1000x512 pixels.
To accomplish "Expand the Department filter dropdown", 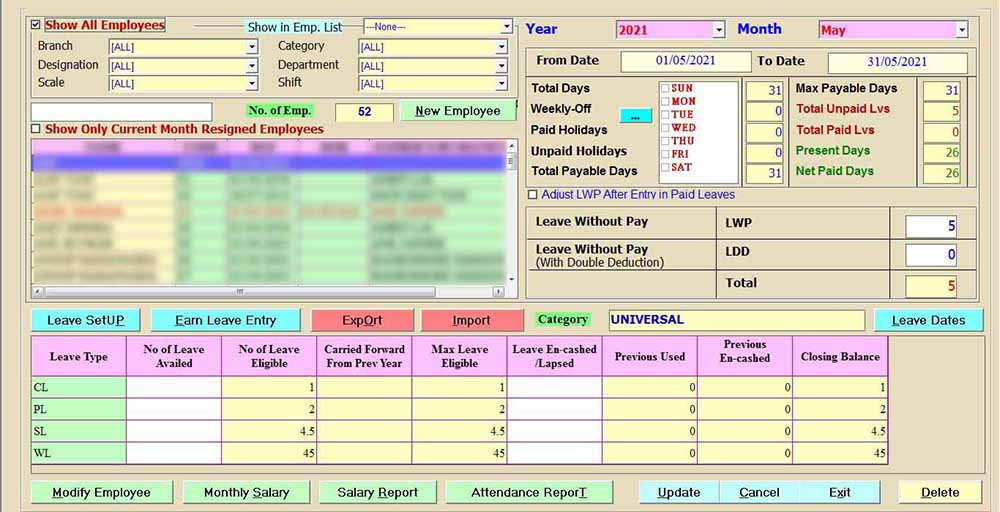I will [501, 65].
